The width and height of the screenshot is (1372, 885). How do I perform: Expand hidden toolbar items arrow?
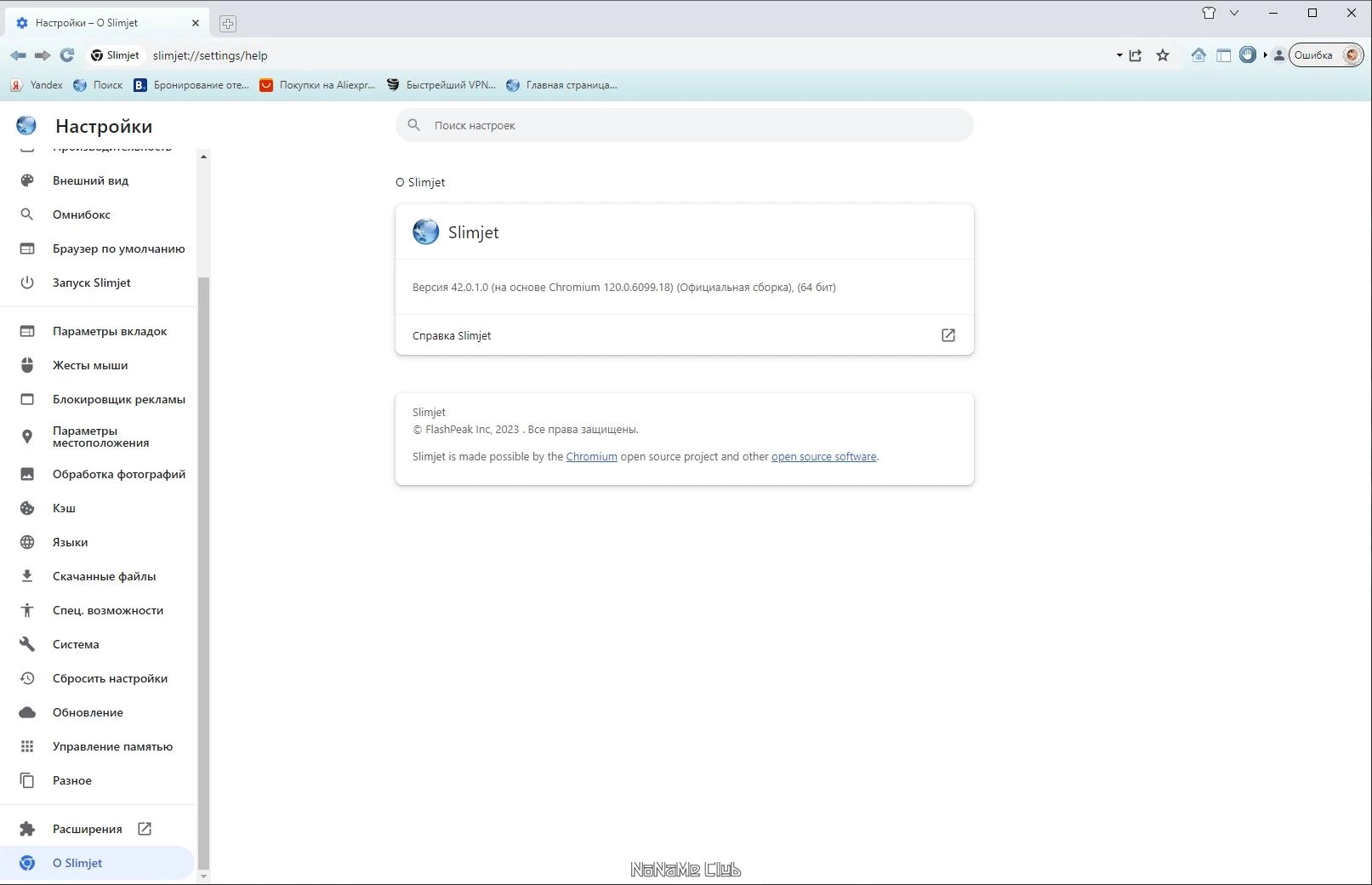[1265, 55]
